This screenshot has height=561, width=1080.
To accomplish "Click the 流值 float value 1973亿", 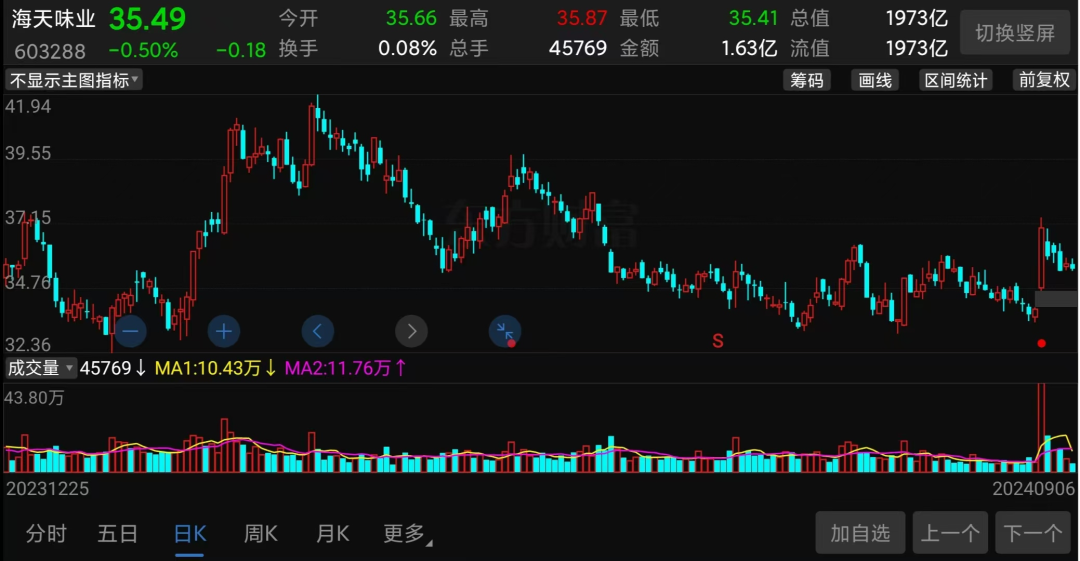I will click(x=916, y=48).
